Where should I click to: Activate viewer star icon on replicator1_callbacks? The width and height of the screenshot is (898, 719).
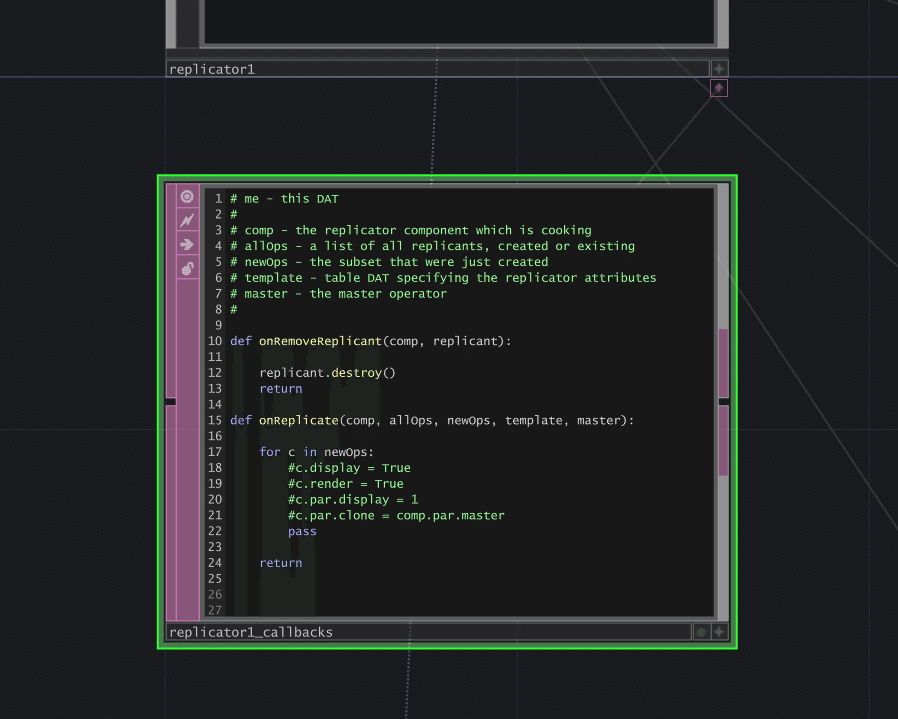[x=719, y=632]
